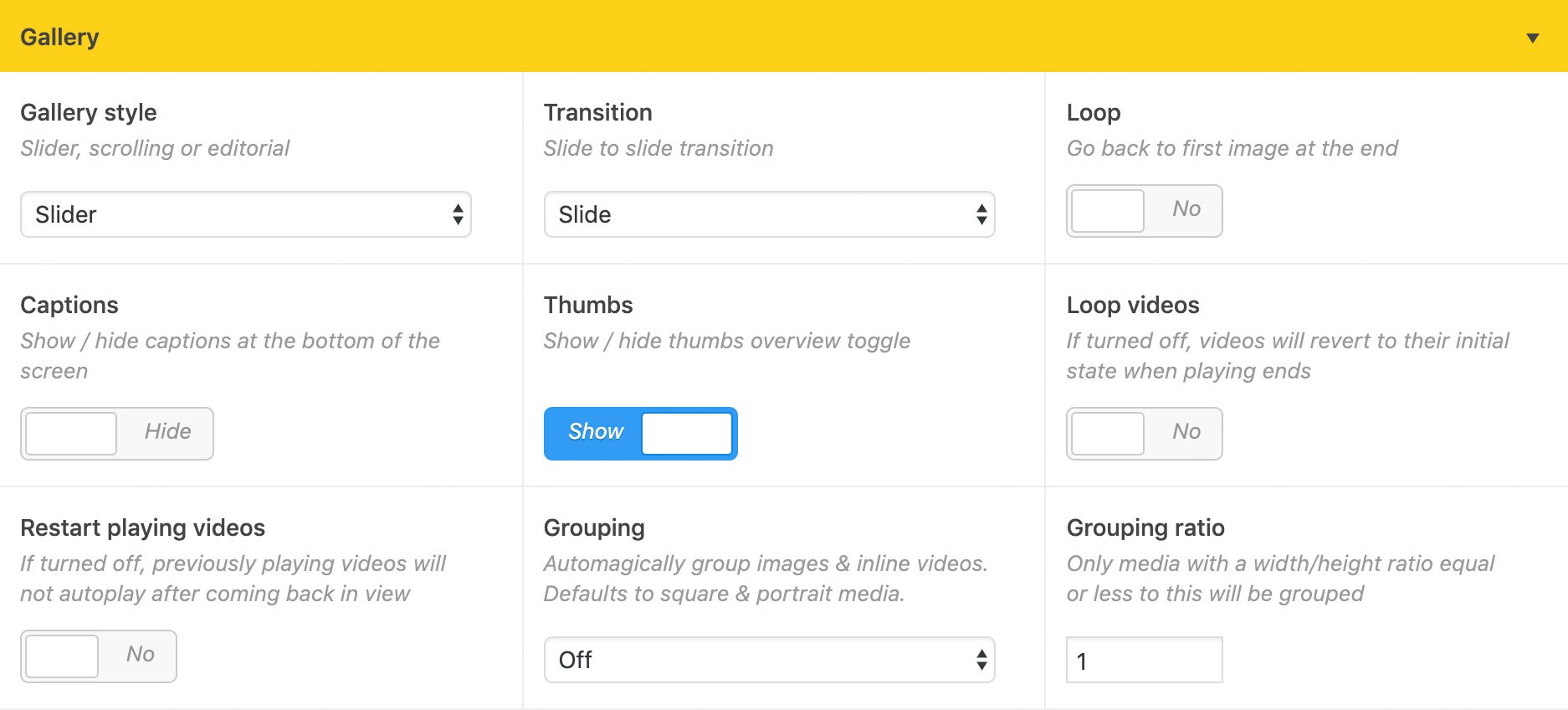Enable the Loop toggle switch

tap(1143, 211)
